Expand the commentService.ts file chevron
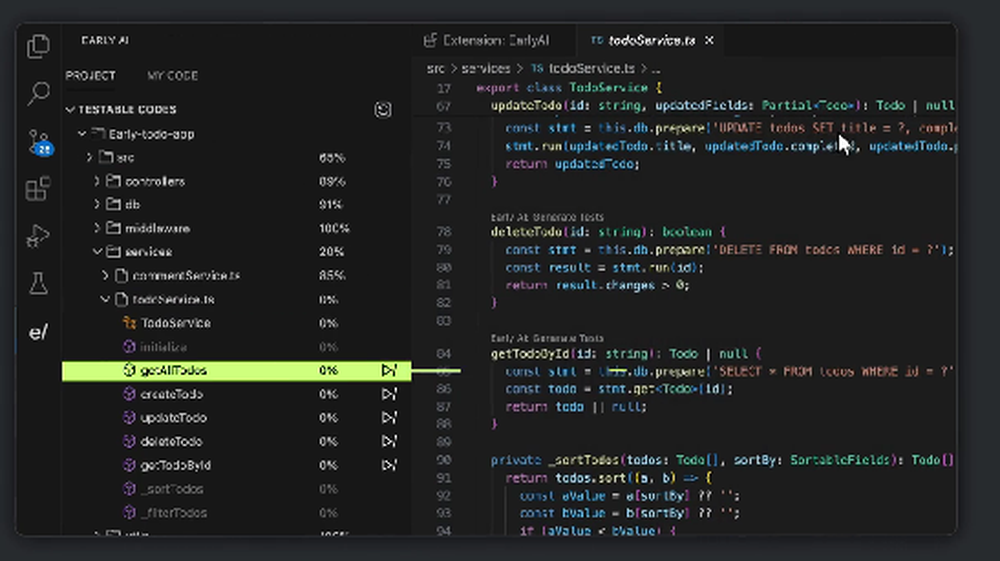The height and width of the screenshot is (561, 1000). pos(105,275)
